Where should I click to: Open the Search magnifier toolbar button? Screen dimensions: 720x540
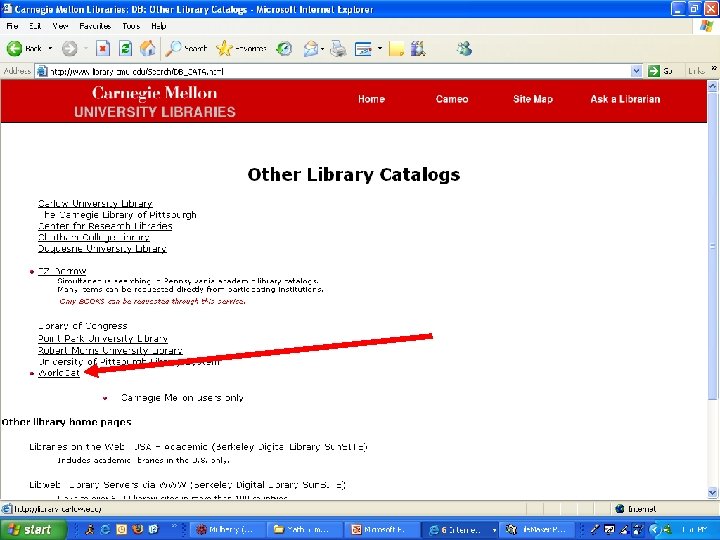click(186, 48)
